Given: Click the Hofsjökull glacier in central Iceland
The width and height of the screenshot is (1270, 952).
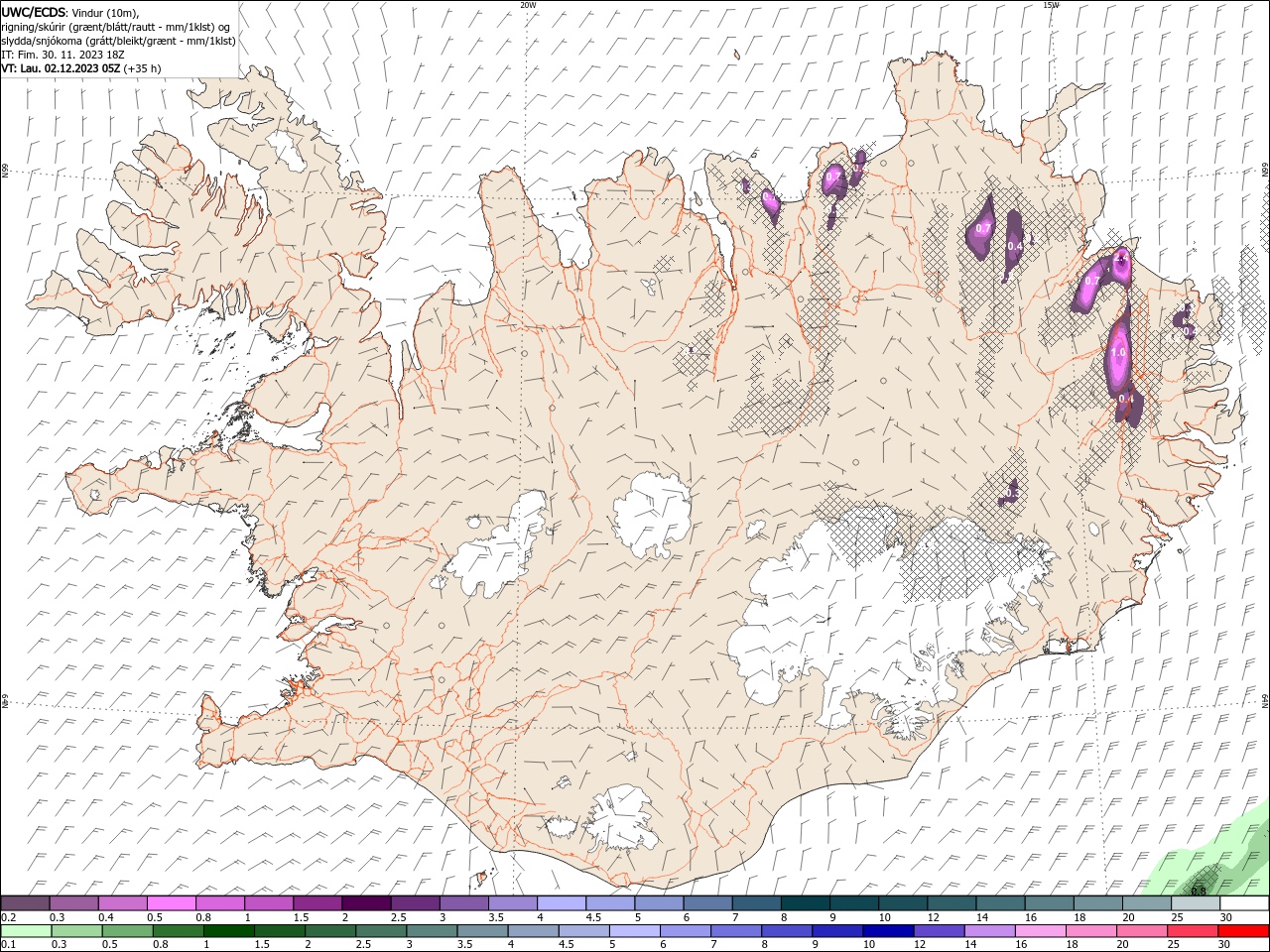Looking at the screenshot, I should (653, 514).
